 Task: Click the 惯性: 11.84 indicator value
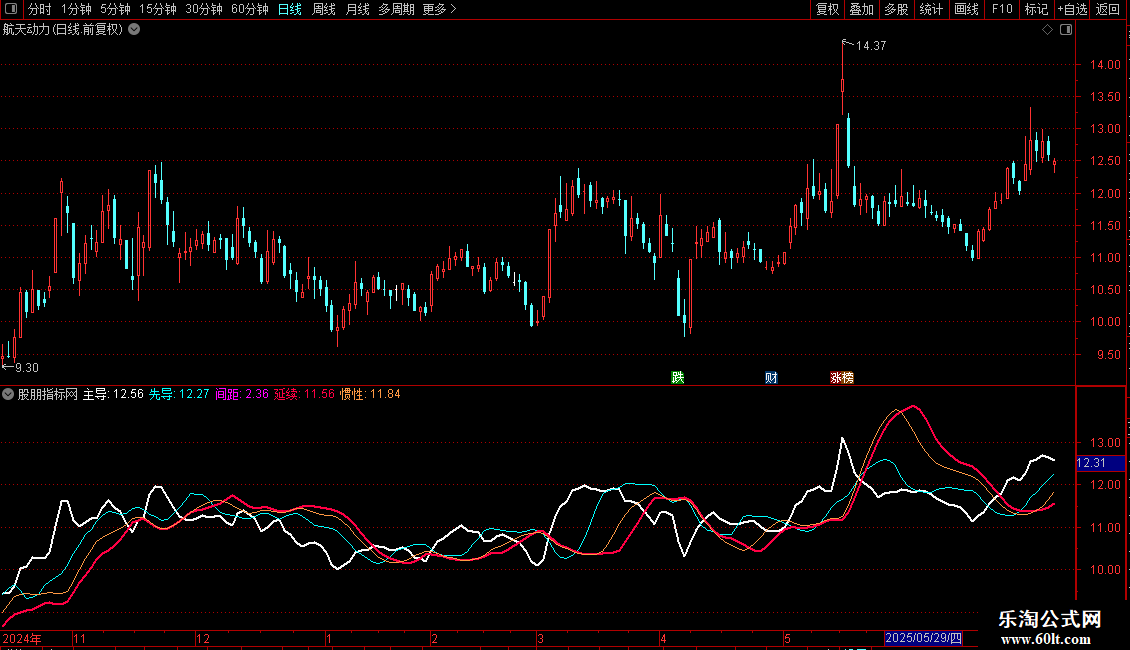(370, 394)
